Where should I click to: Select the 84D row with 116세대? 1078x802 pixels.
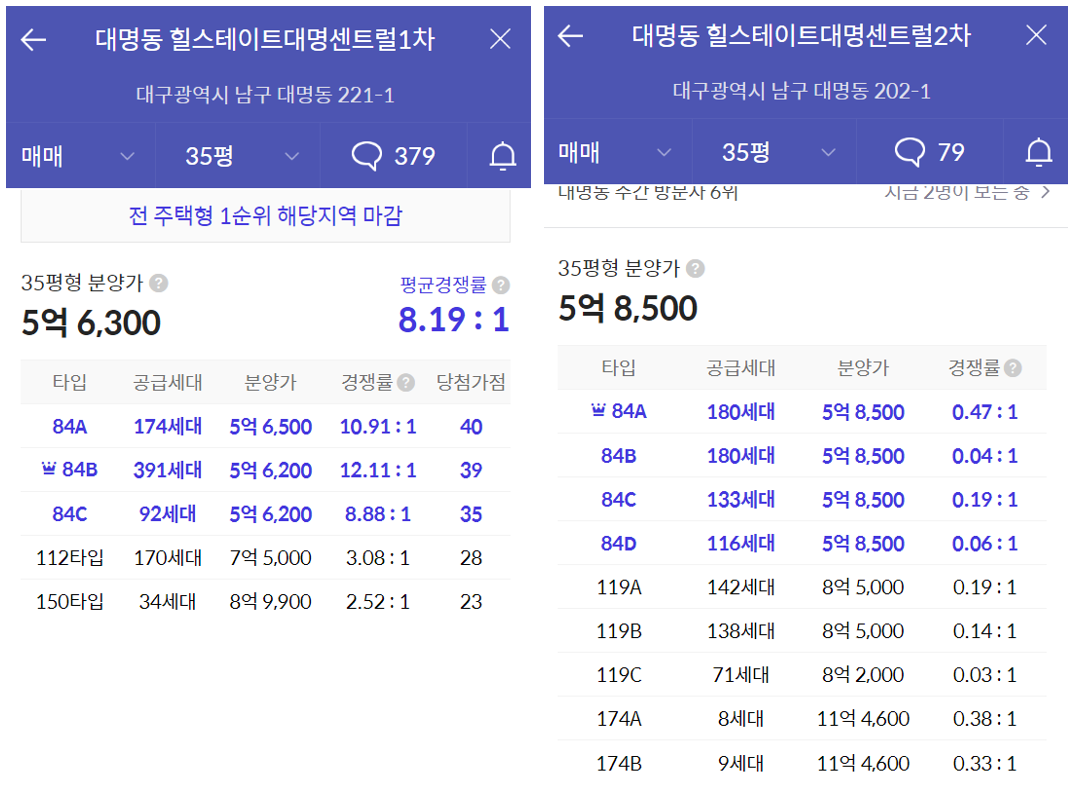click(802, 544)
